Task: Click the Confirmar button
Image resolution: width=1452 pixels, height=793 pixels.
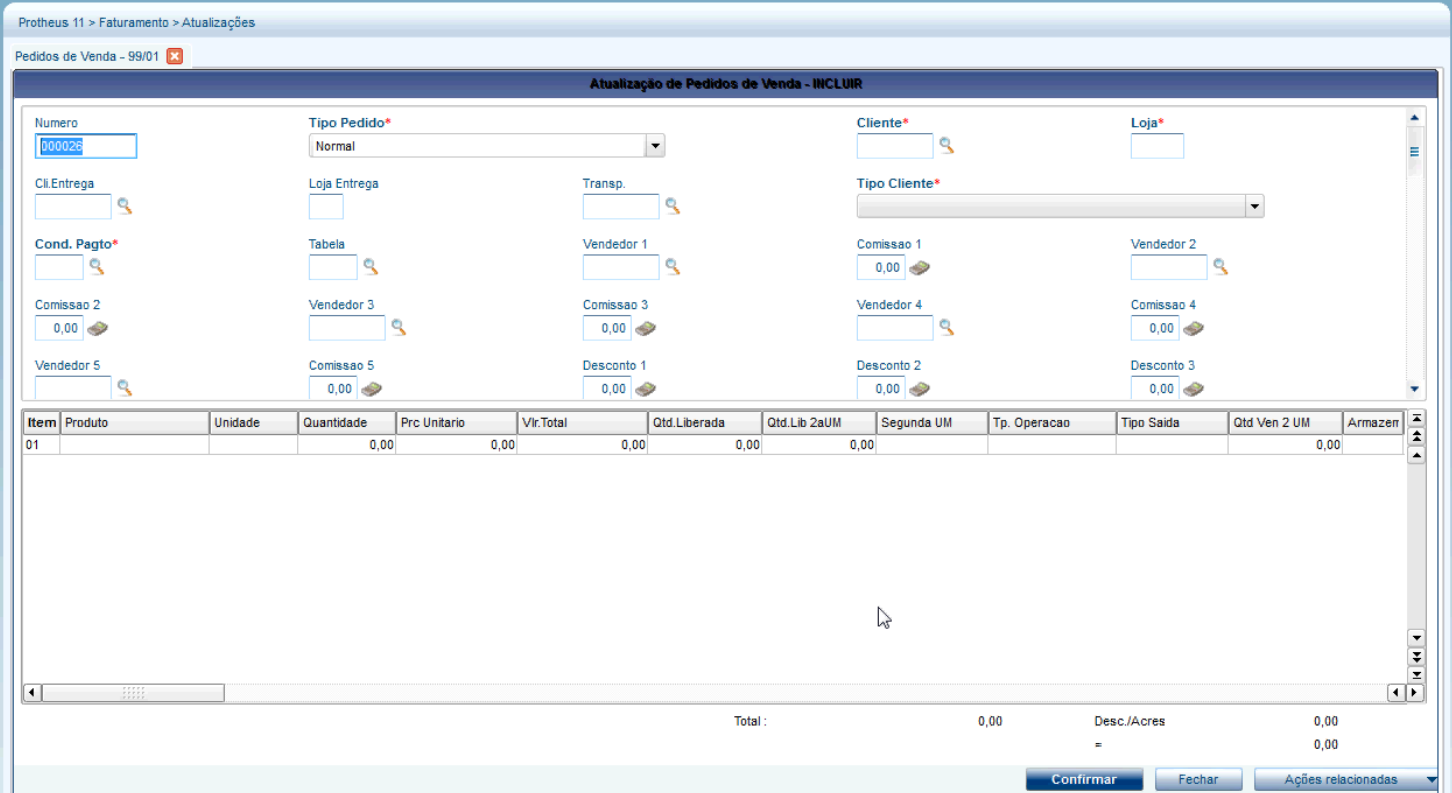Action: click(x=1084, y=780)
